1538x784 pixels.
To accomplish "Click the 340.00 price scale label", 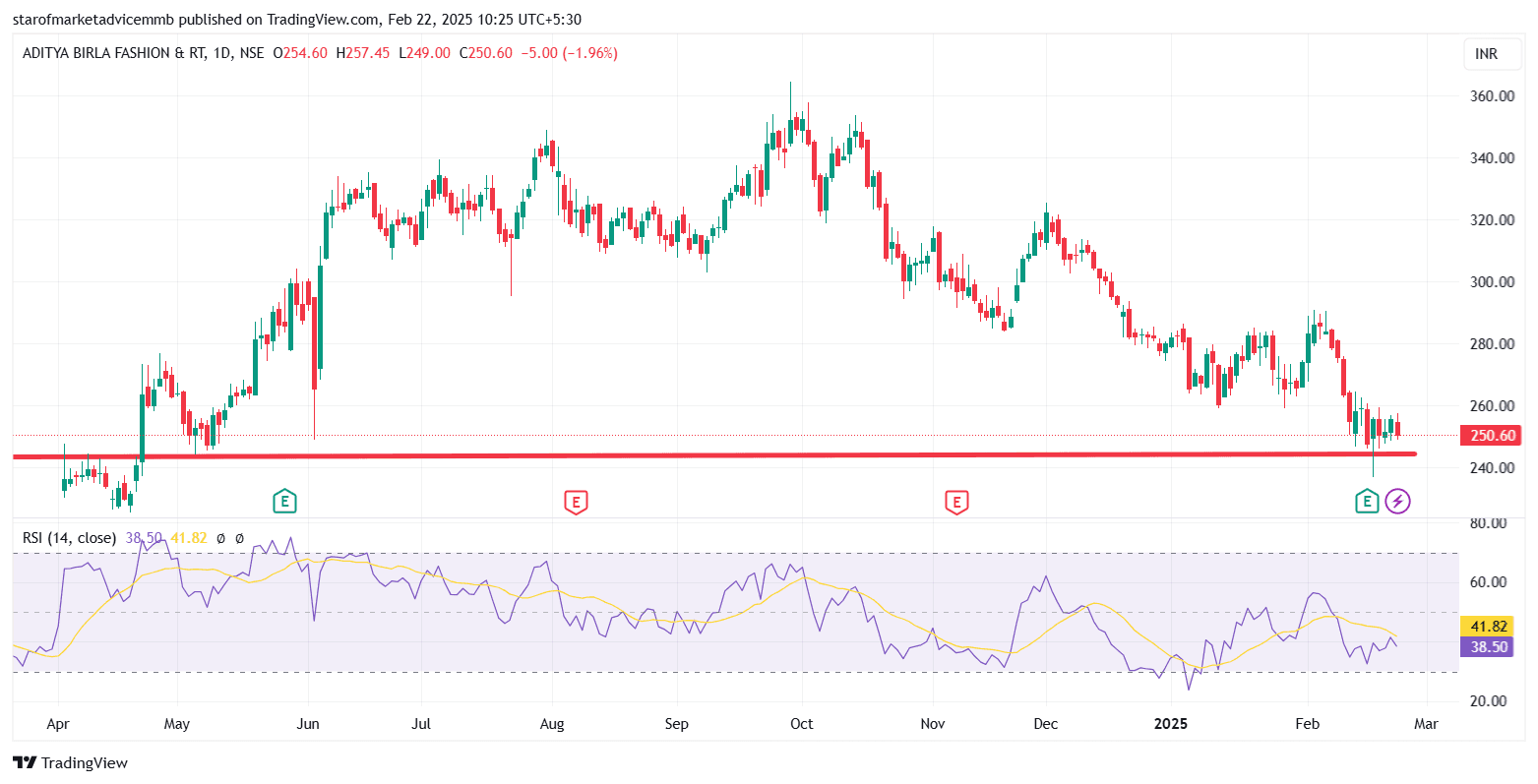I will [1492, 158].
